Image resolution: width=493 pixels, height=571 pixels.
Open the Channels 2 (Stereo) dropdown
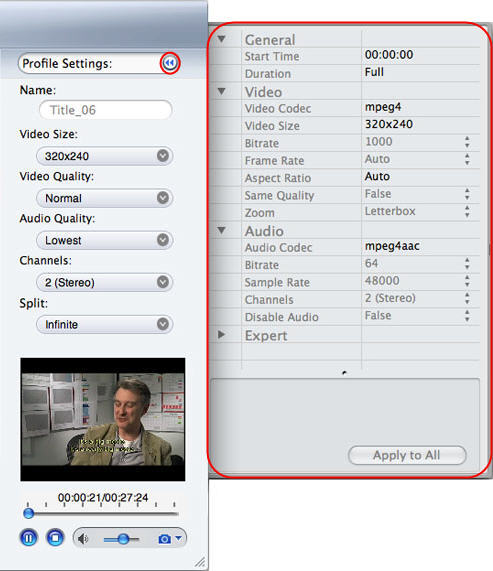coord(104,282)
